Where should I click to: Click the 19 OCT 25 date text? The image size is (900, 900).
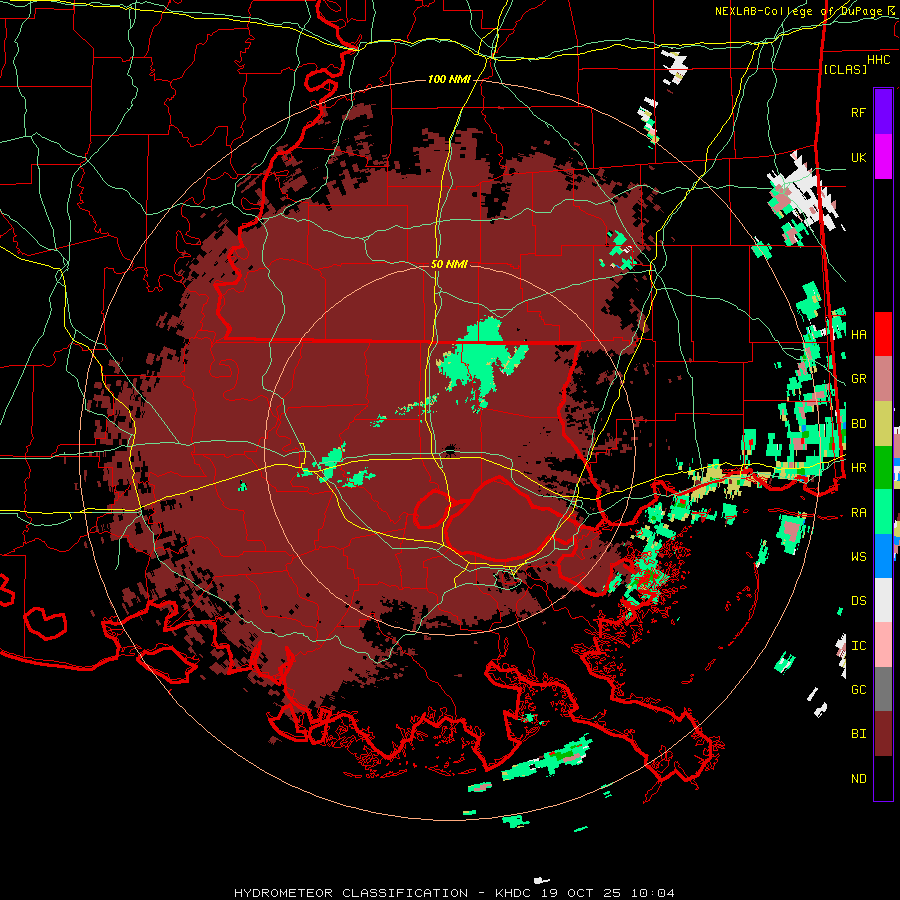point(583,893)
